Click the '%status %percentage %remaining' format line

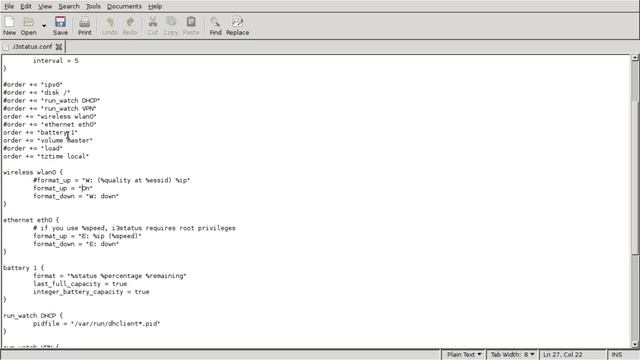(x=110, y=276)
